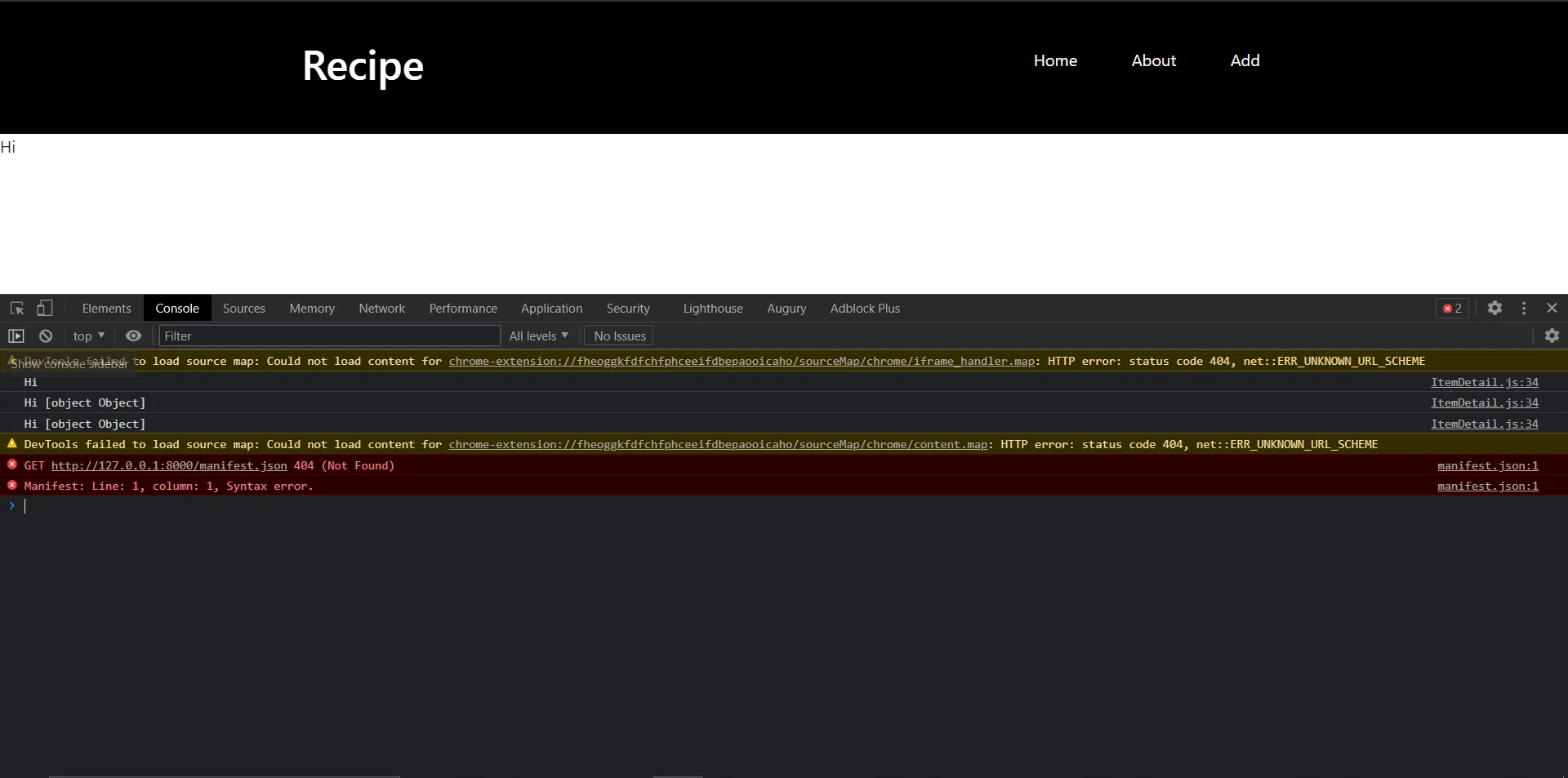Image resolution: width=1568 pixels, height=778 pixels.
Task: Select the Console tab
Action: tap(177, 309)
